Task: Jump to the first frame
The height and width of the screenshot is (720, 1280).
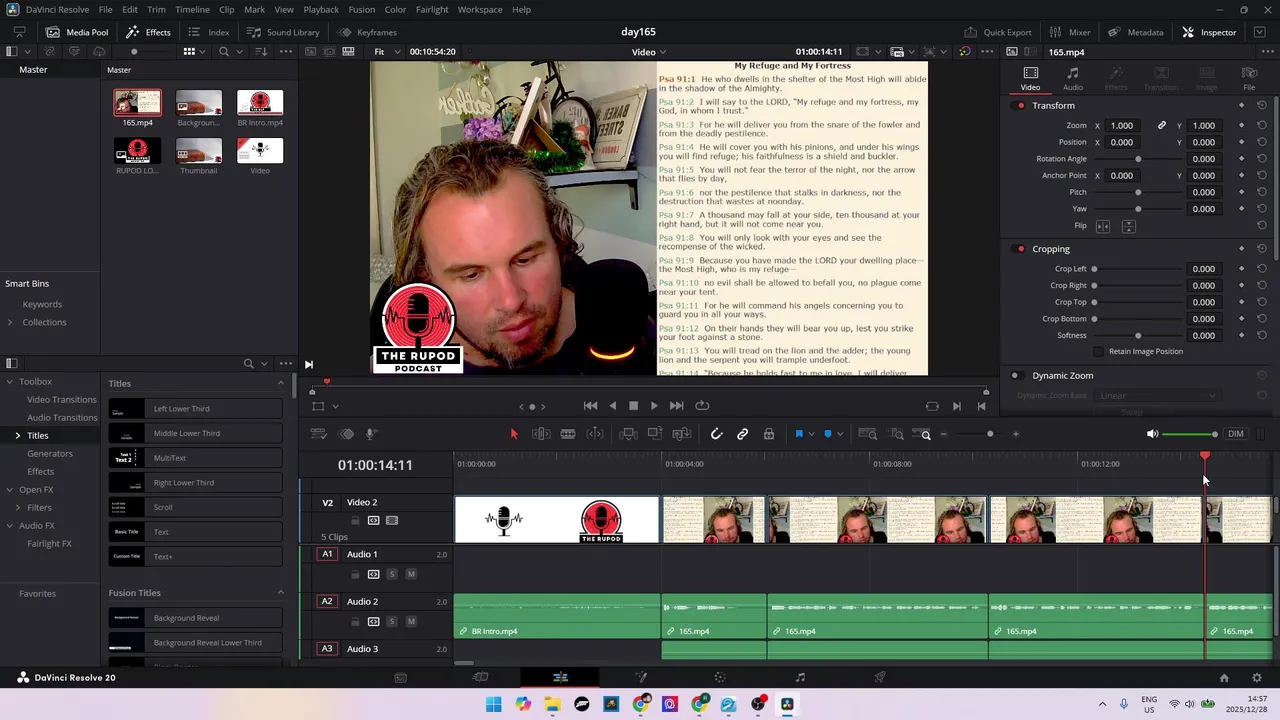Action: tap(590, 406)
